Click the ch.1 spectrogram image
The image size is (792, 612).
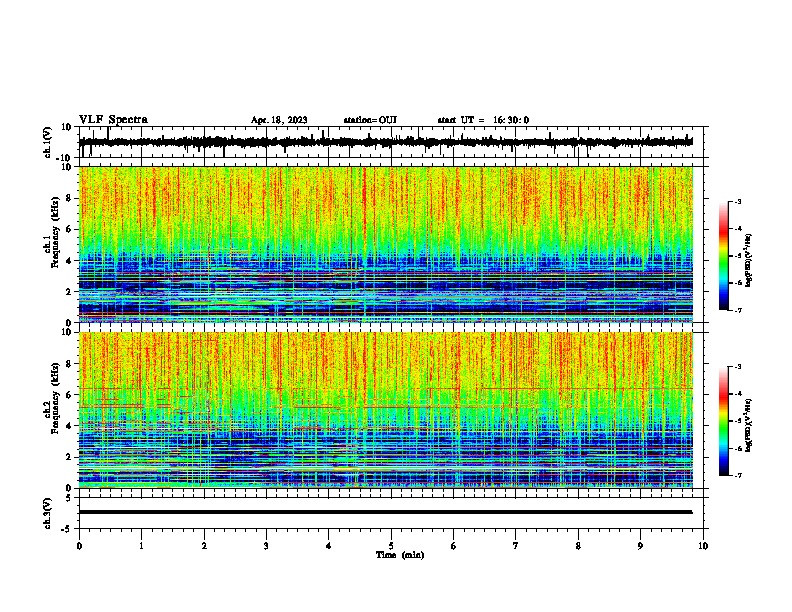386,244
